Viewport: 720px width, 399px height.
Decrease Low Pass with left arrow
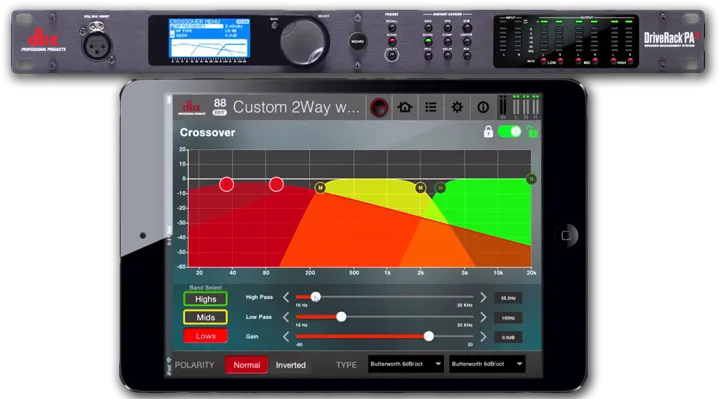click(x=286, y=317)
